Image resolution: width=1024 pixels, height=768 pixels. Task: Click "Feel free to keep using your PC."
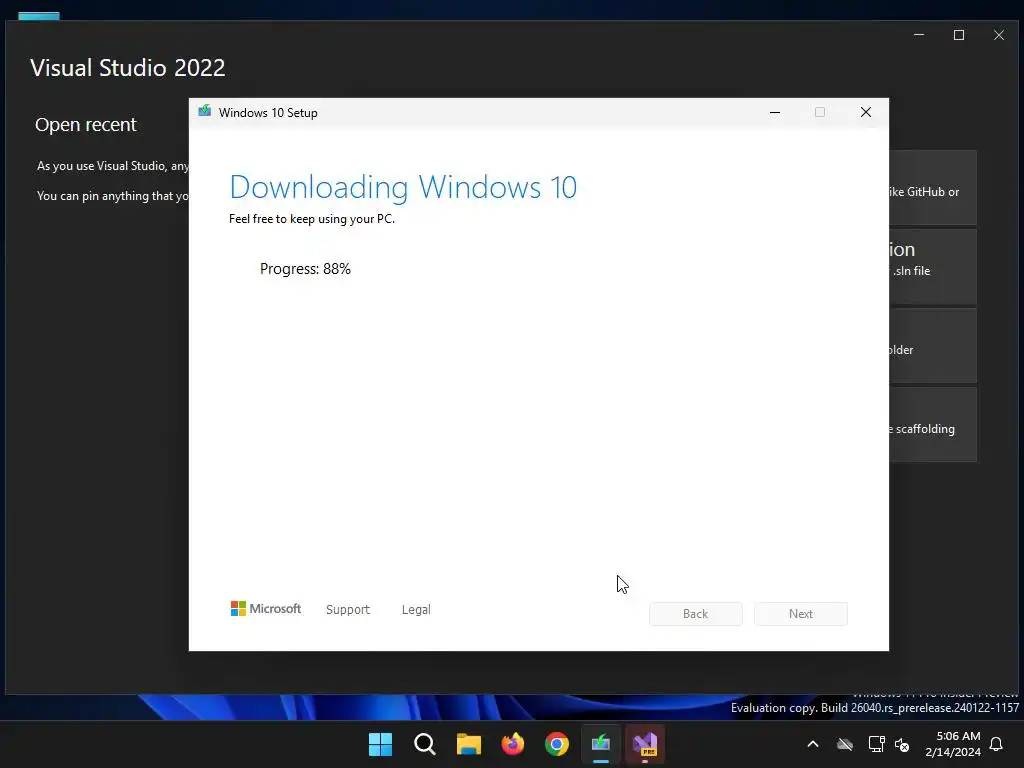pyautogui.click(x=312, y=219)
